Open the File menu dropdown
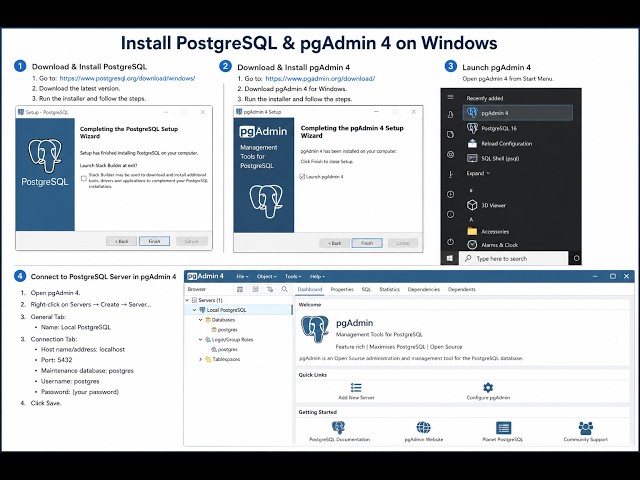This screenshot has height=480, width=640. click(x=242, y=276)
